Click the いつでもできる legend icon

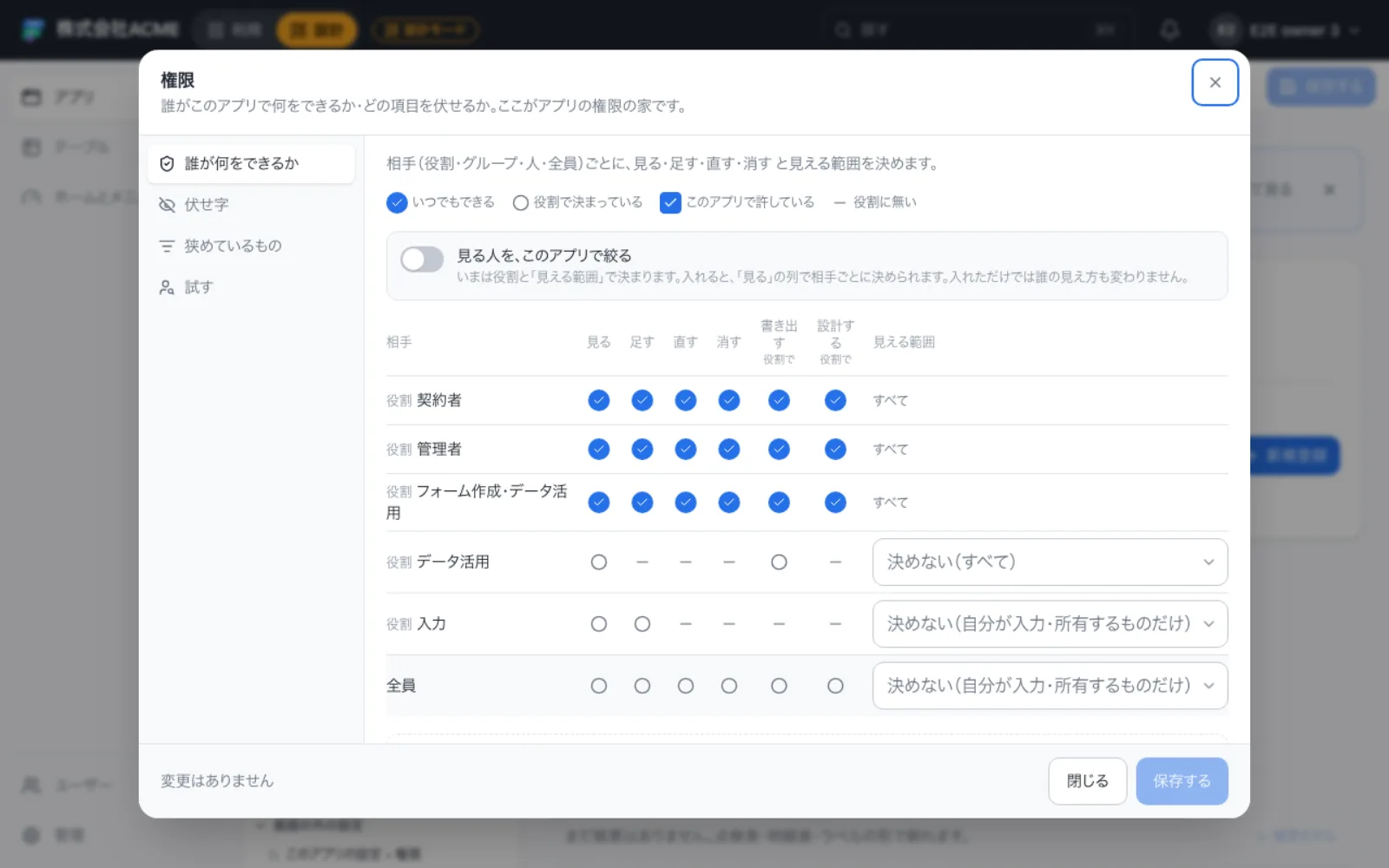pos(397,202)
